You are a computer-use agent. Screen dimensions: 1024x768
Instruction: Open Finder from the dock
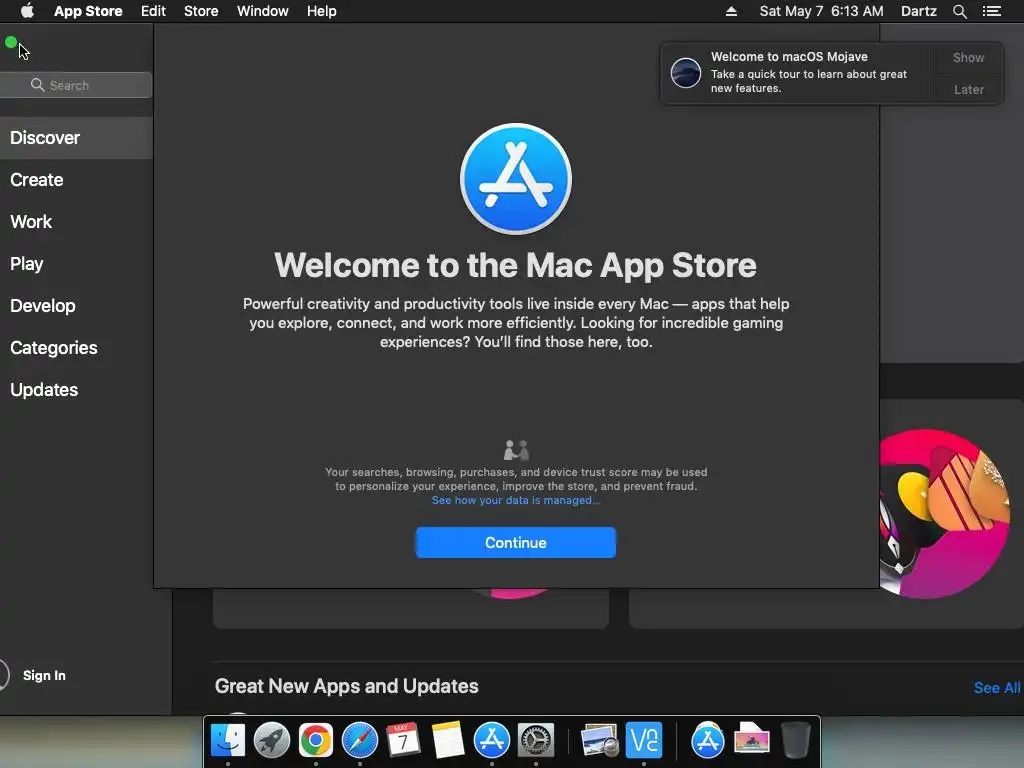coord(228,741)
